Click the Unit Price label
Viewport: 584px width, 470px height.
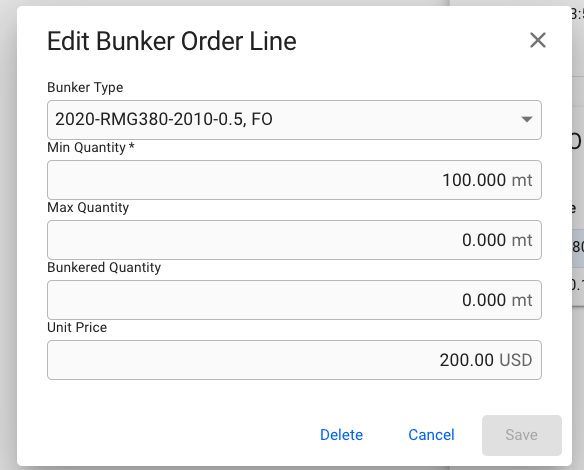pos(77,327)
